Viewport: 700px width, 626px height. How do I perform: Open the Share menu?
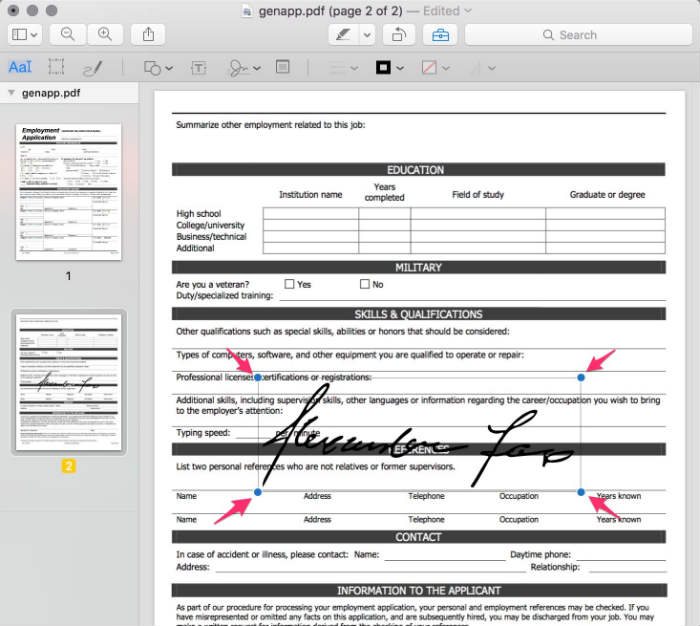[148, 34]
